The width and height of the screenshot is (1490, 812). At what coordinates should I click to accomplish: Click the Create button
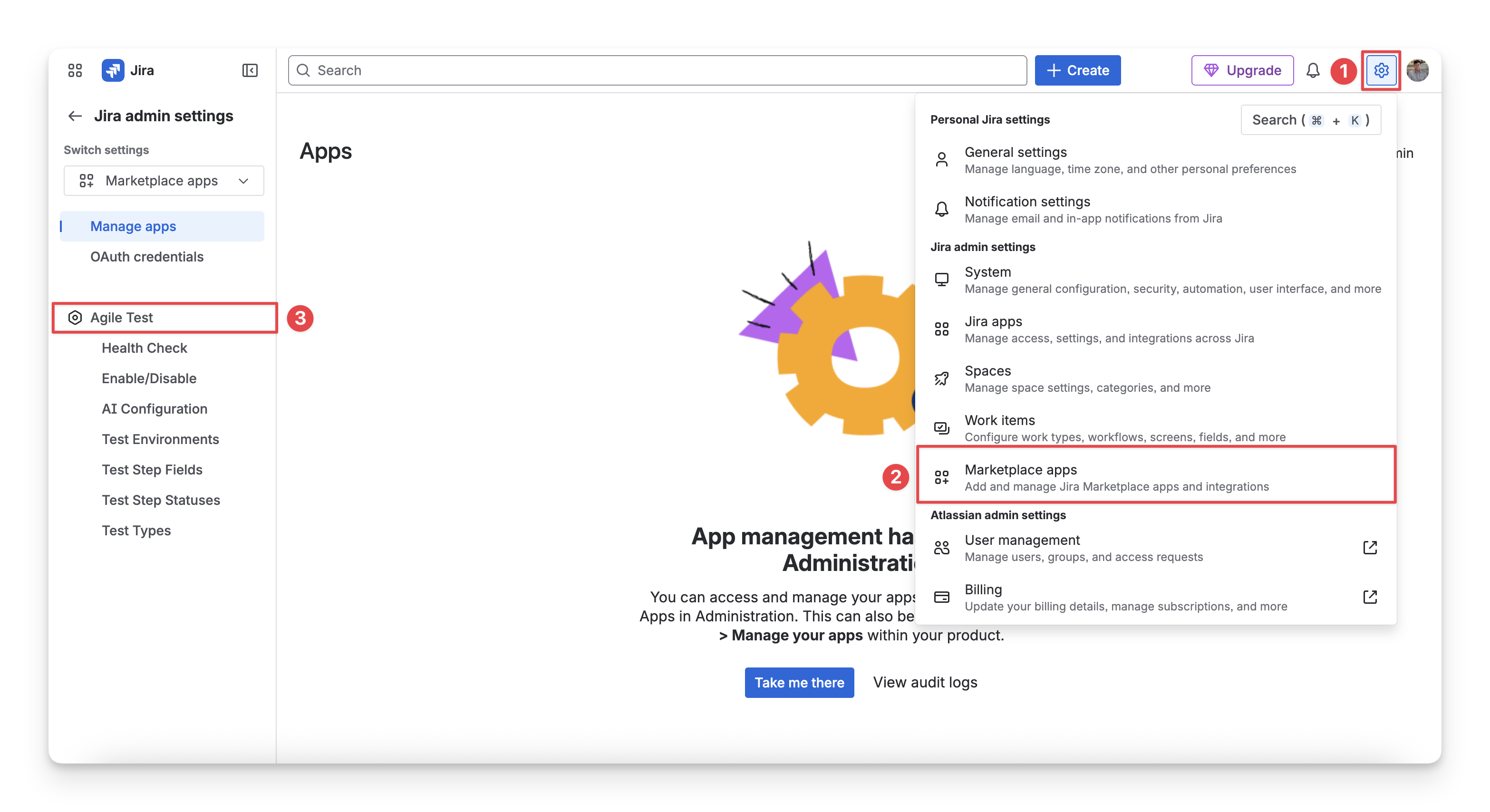[1077, 70]
